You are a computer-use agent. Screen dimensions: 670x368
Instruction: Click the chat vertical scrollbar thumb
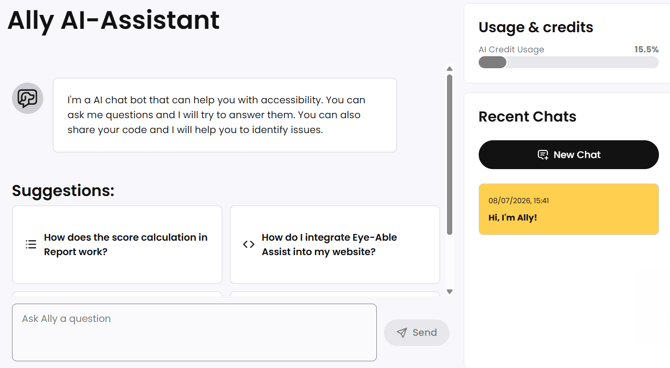tap(450, 155)
